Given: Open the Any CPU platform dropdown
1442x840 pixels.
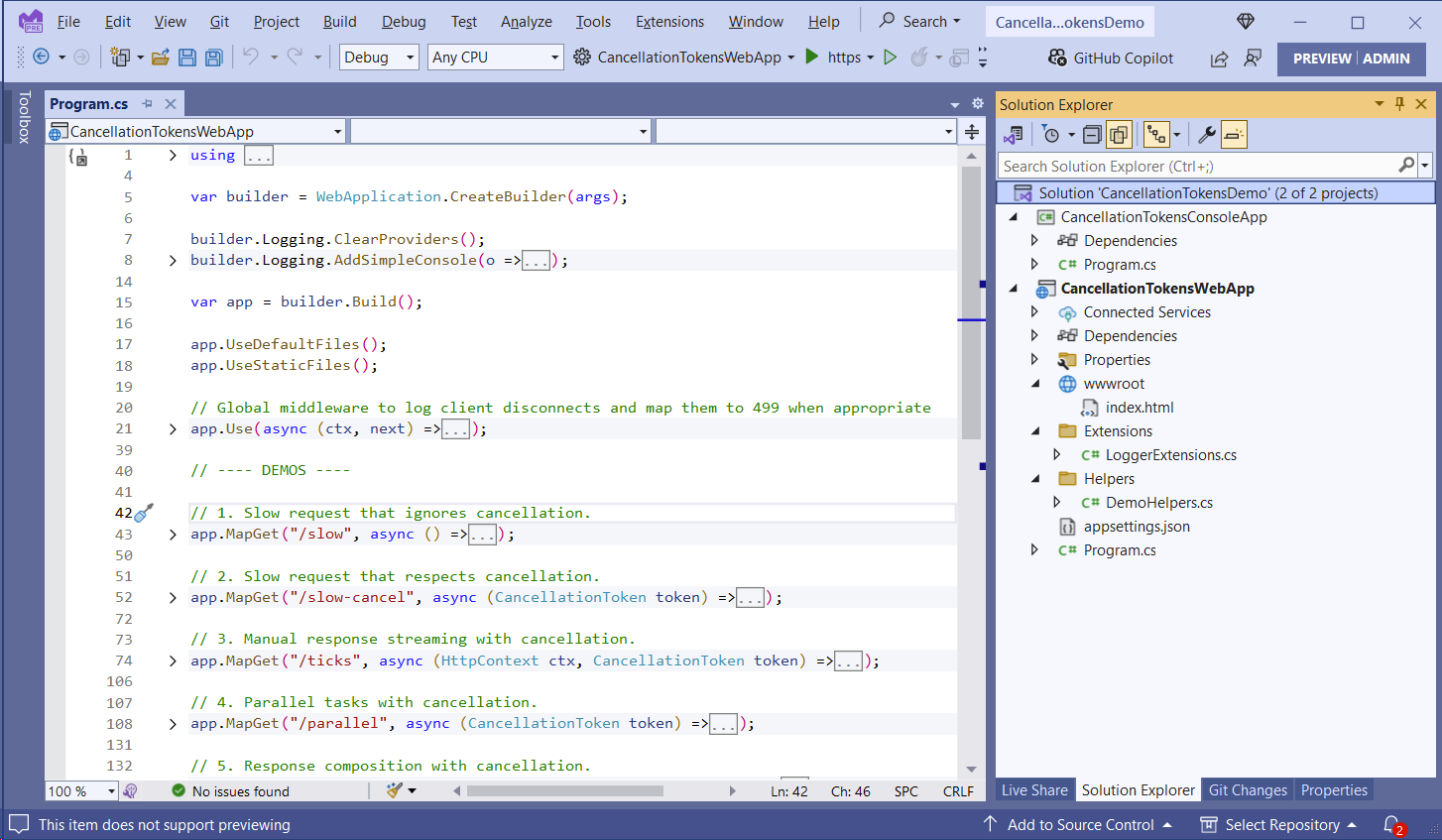Looking at the screenshot, I should 495,58.
